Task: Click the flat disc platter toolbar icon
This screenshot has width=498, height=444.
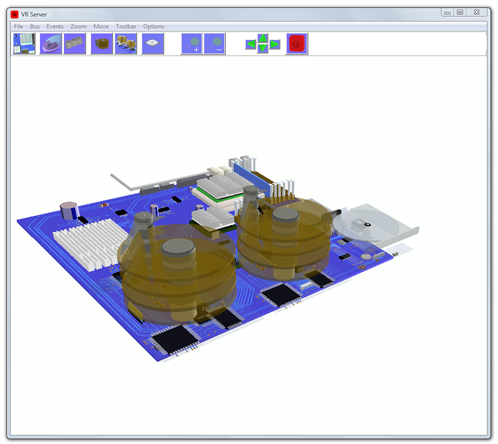Action: (x=153, y=43)
